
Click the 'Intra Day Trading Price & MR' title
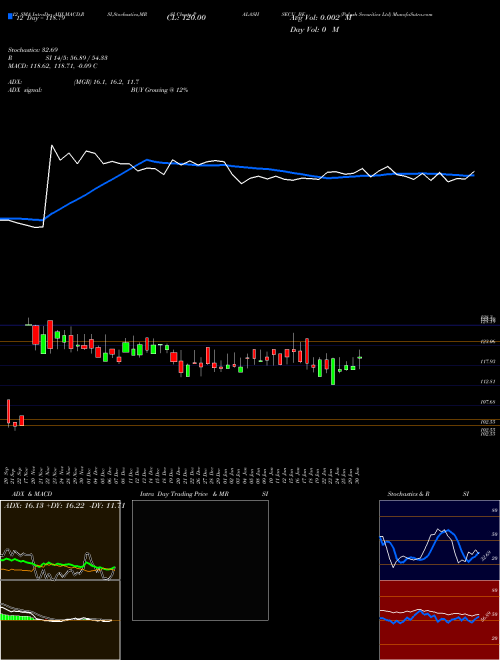[184, 494]
